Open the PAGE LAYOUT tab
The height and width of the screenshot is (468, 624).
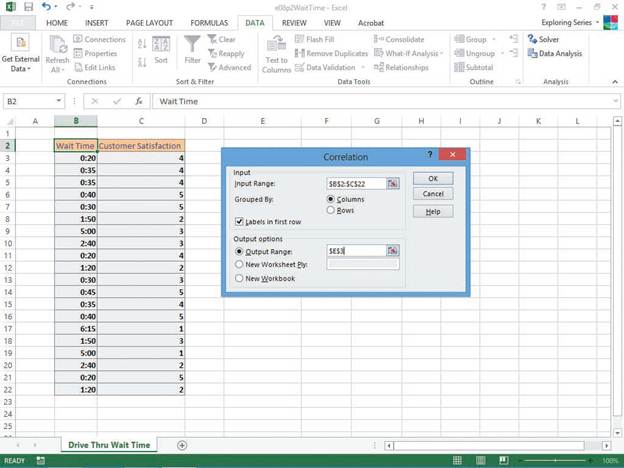(x=147, y=21)
